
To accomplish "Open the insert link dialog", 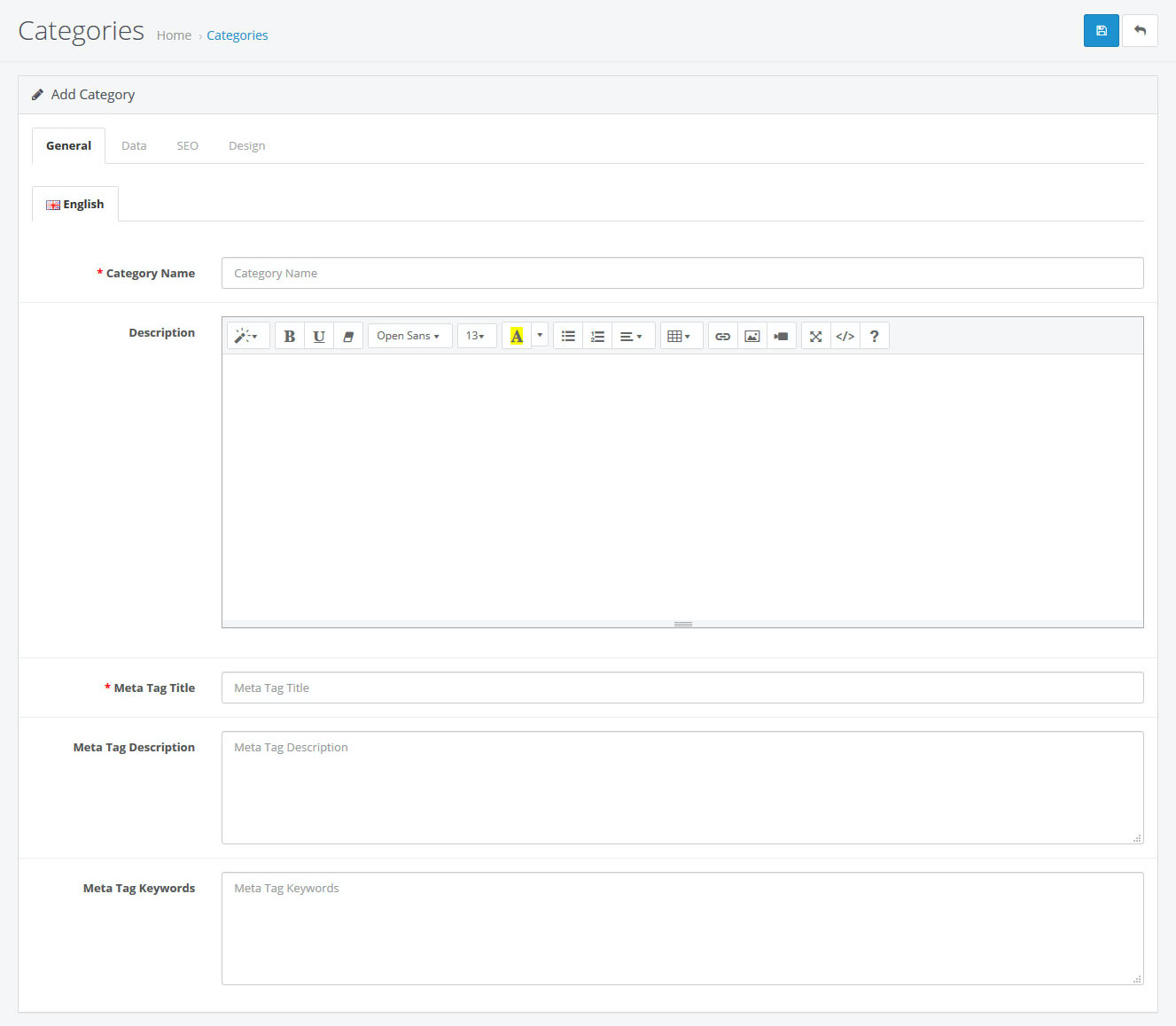I will click(722, 337).
